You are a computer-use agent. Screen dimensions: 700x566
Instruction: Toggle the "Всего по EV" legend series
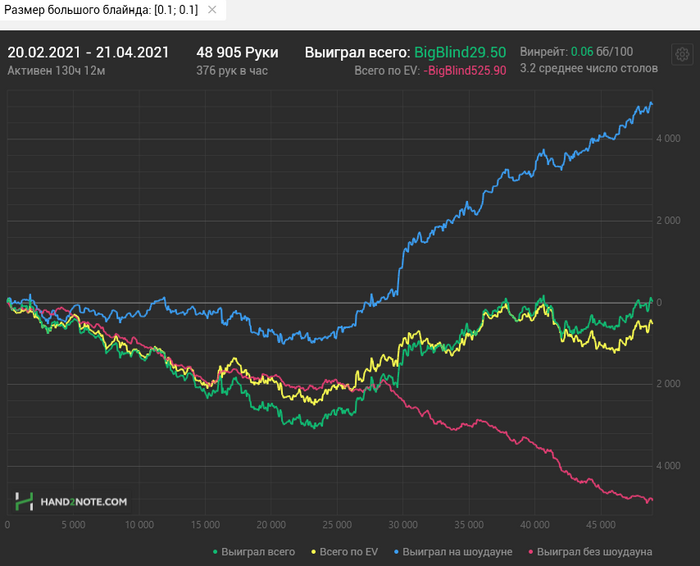click(344, 552)
